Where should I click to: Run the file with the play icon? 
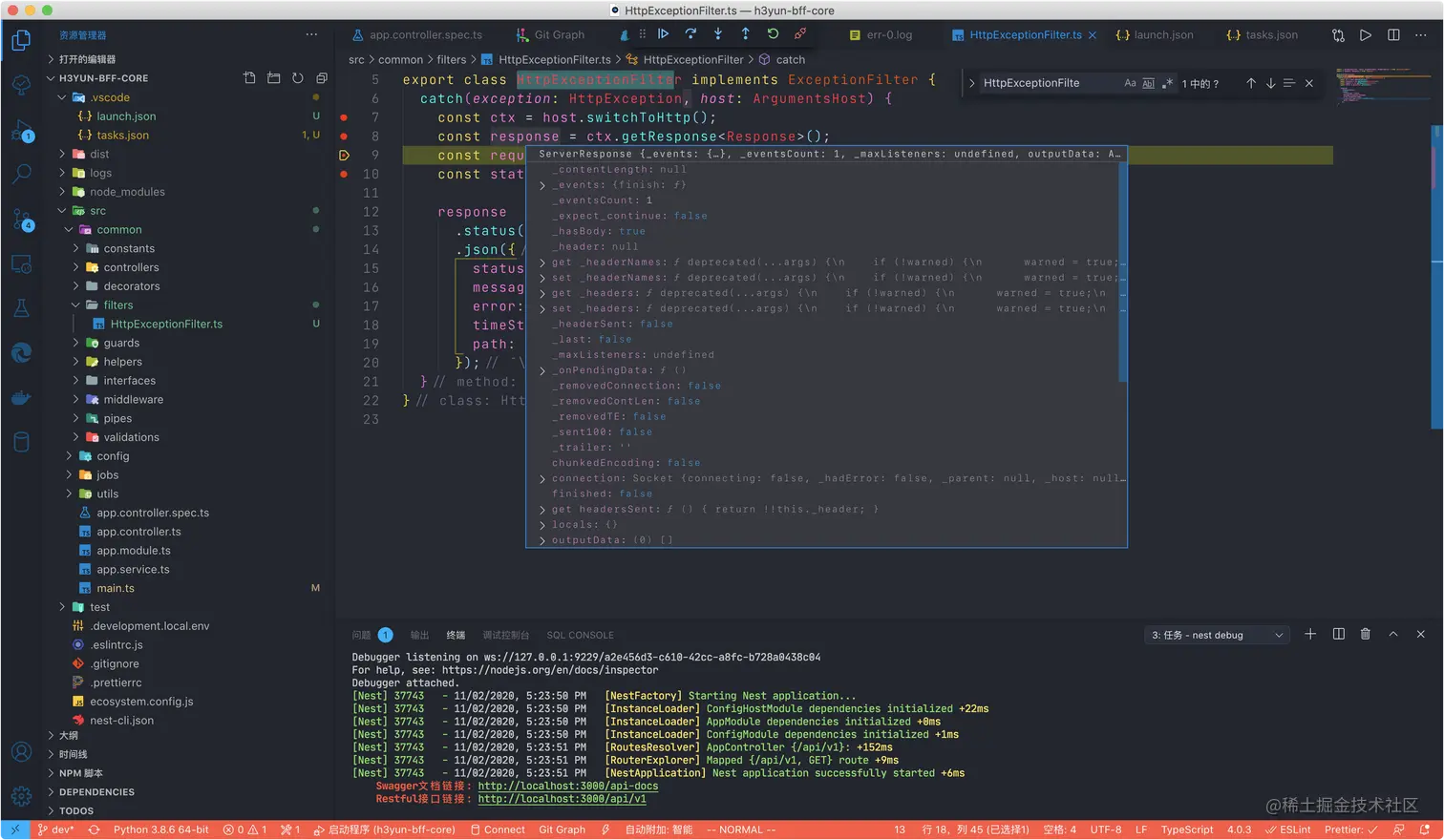click(1366, 35)
